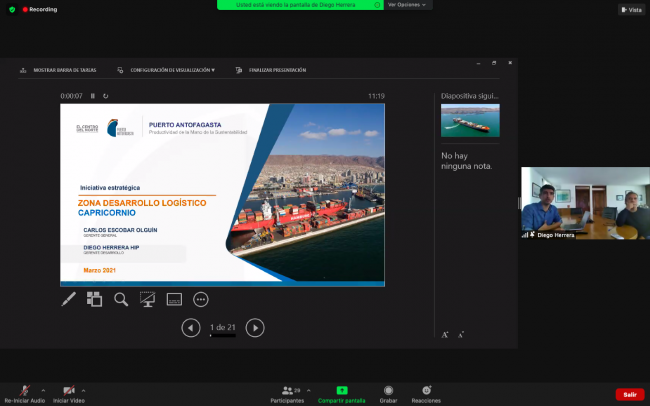
Task: Open Configuración de visualización dropdown
Action: pyautogui.click(x=165, y=70)
